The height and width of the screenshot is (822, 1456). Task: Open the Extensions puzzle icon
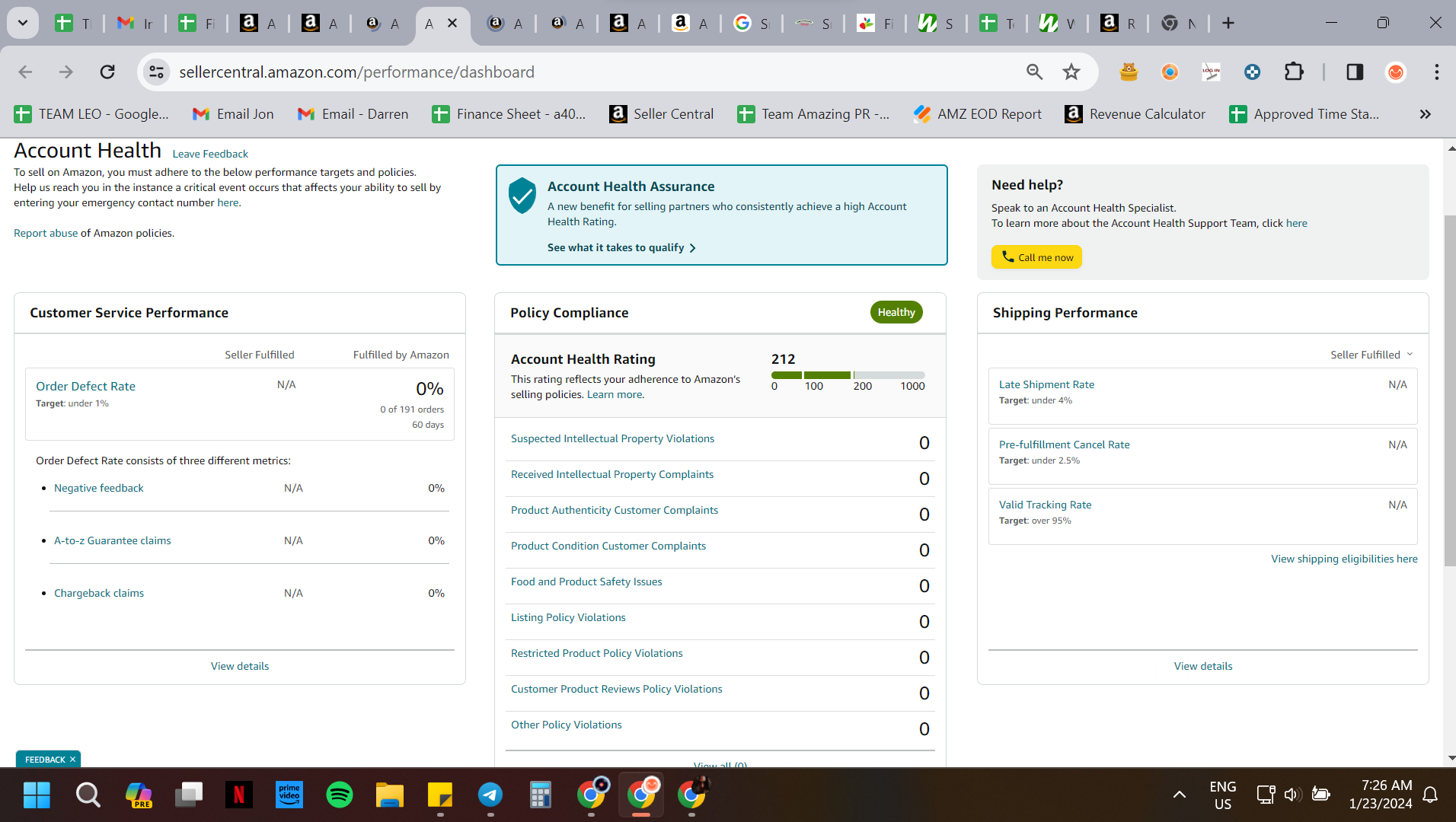[x=1294, y=72]
